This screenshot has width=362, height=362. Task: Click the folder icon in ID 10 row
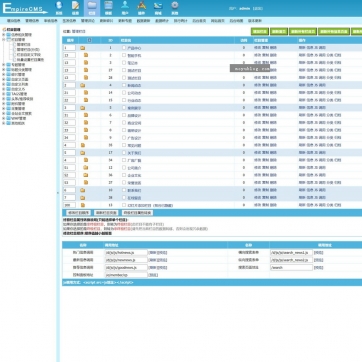coord(82,190)
